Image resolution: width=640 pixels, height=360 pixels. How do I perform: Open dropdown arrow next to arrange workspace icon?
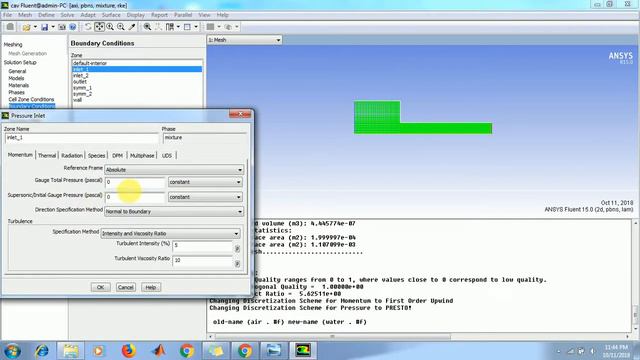(x=178, y=27)
